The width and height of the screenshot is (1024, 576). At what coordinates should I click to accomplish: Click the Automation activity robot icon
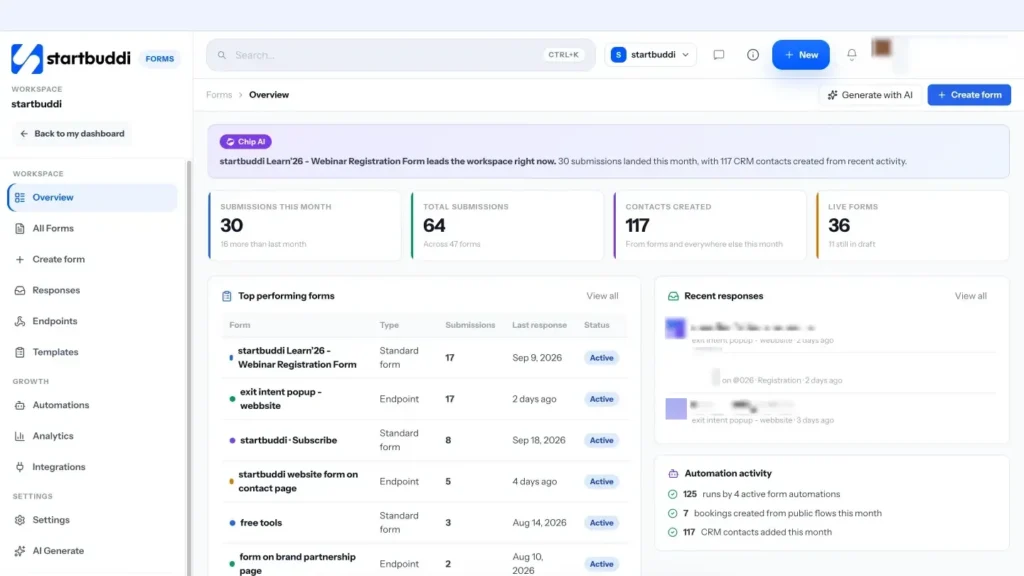673,473
